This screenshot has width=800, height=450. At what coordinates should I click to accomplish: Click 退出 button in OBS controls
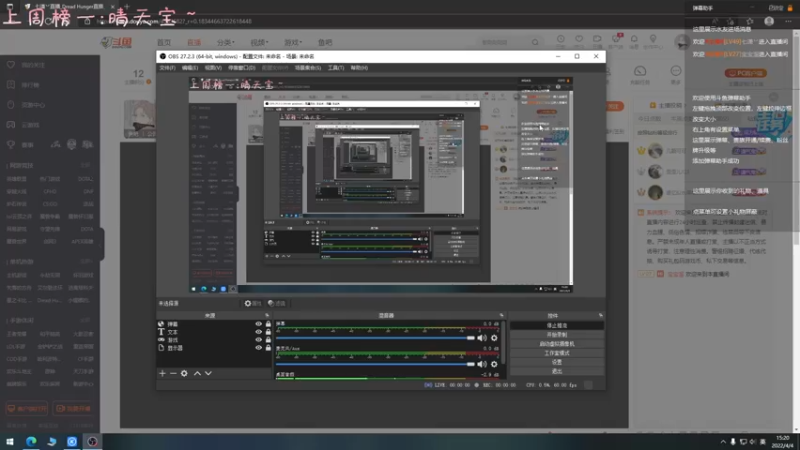pyautogui.click(x=557, y=371)
